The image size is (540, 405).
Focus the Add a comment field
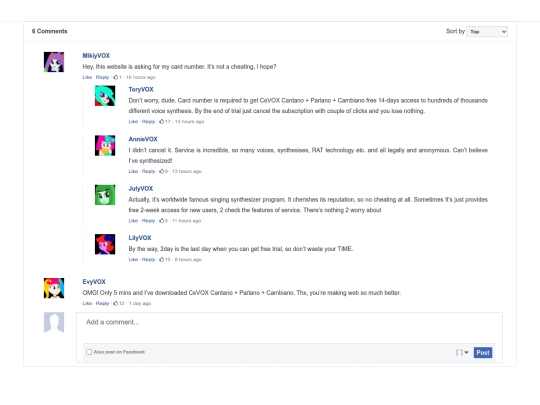[289, 328]
